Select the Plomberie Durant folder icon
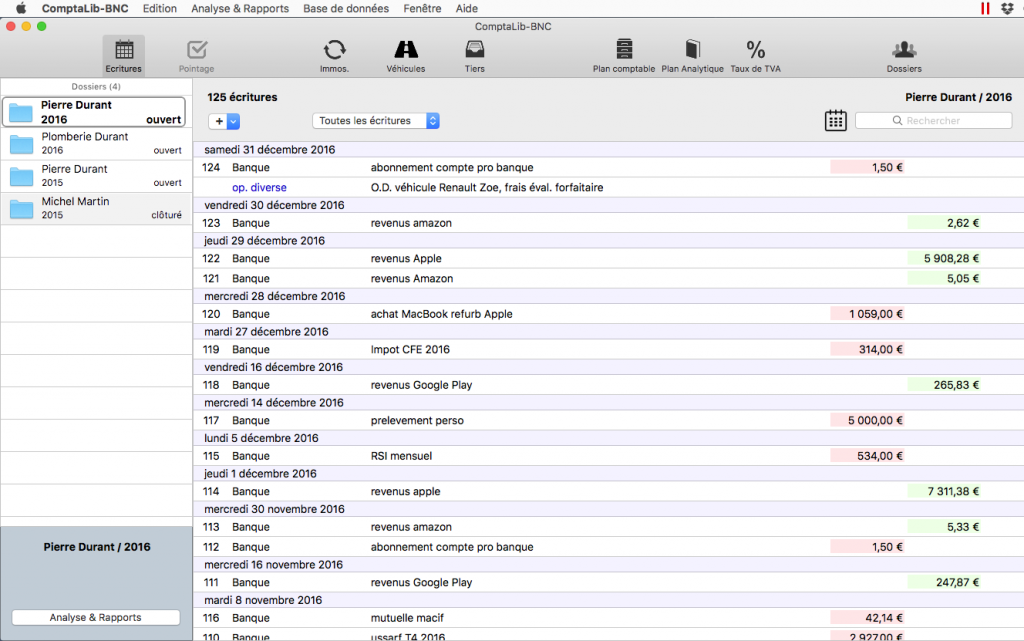 (x=22, y=144)
